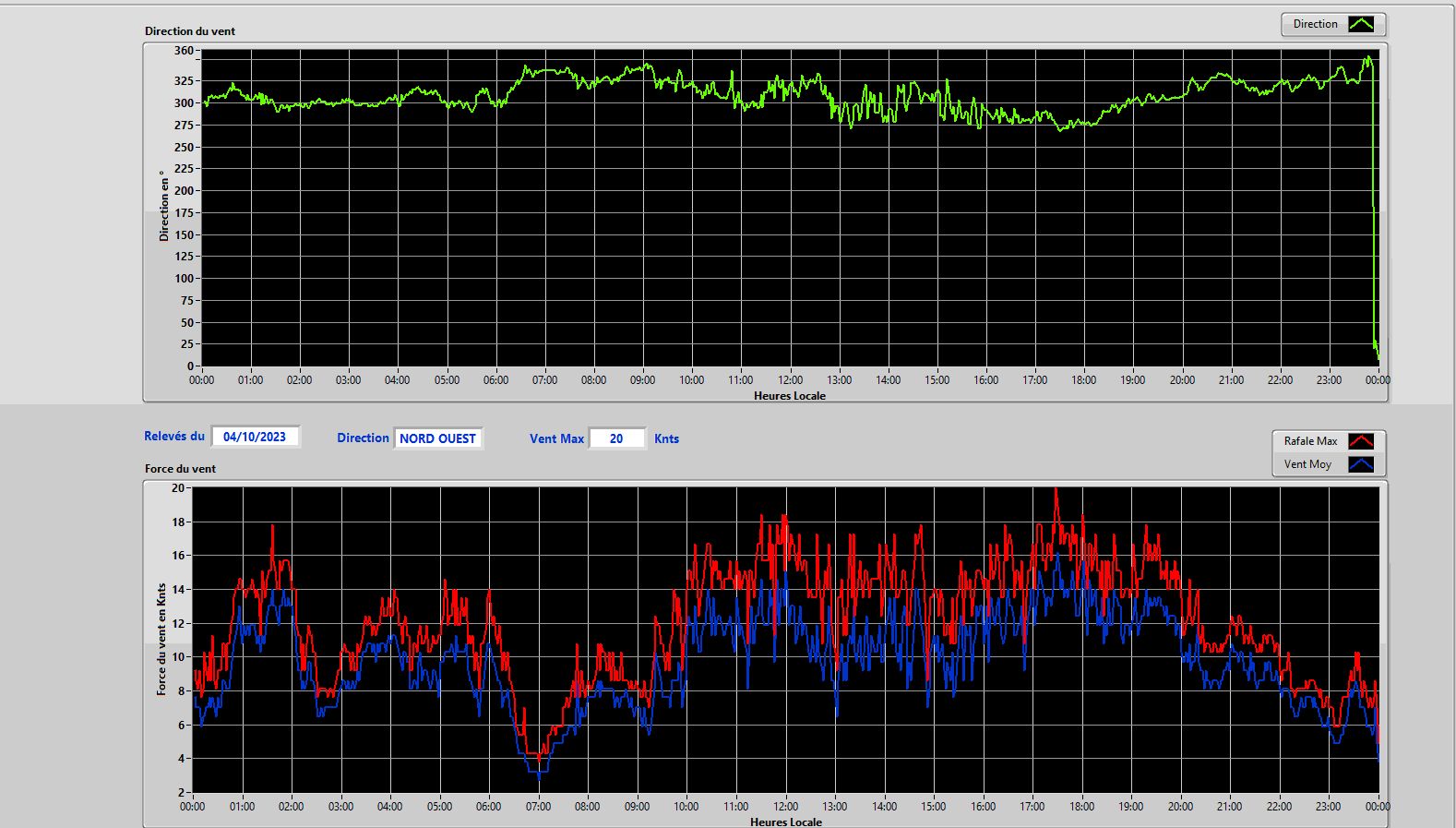
Task: Click the 07:00 tick on direction chart
Action: (x=544, y=379)
